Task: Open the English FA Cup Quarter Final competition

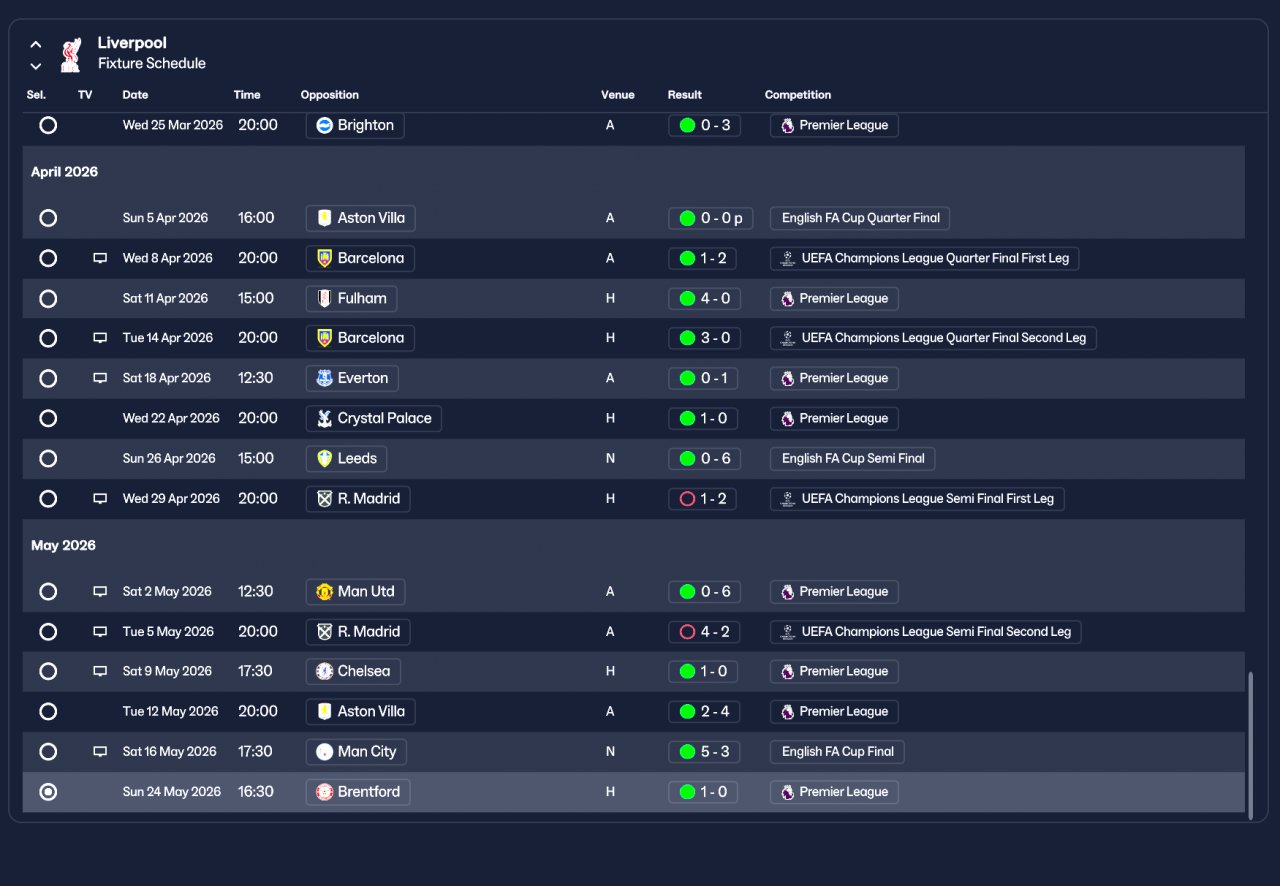Action: (x=860, y=218)
